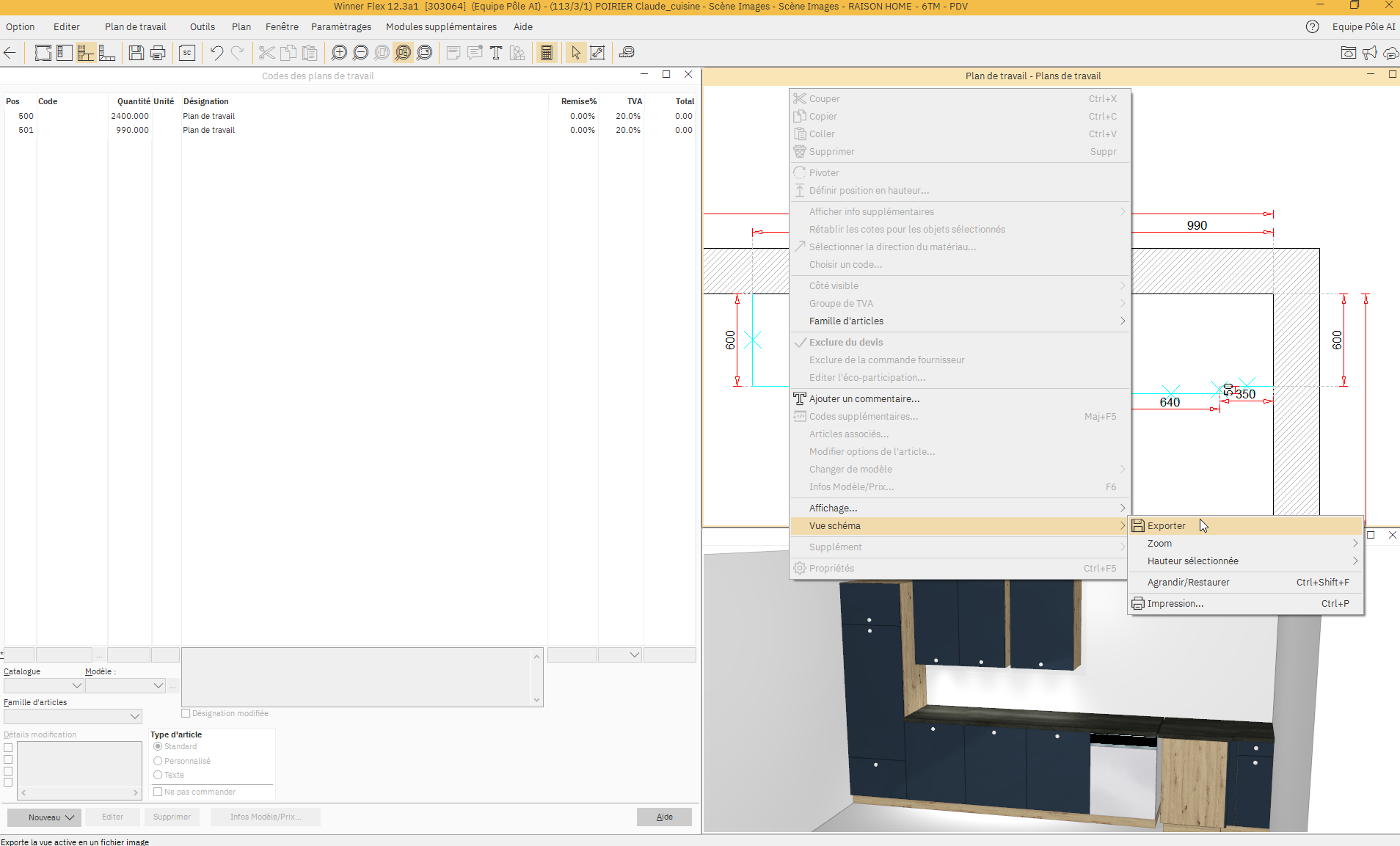The height and width of the screenshot is (846, 1400).
Task: Click the Undo arrow icon
Action: click(x=216, y=53)
